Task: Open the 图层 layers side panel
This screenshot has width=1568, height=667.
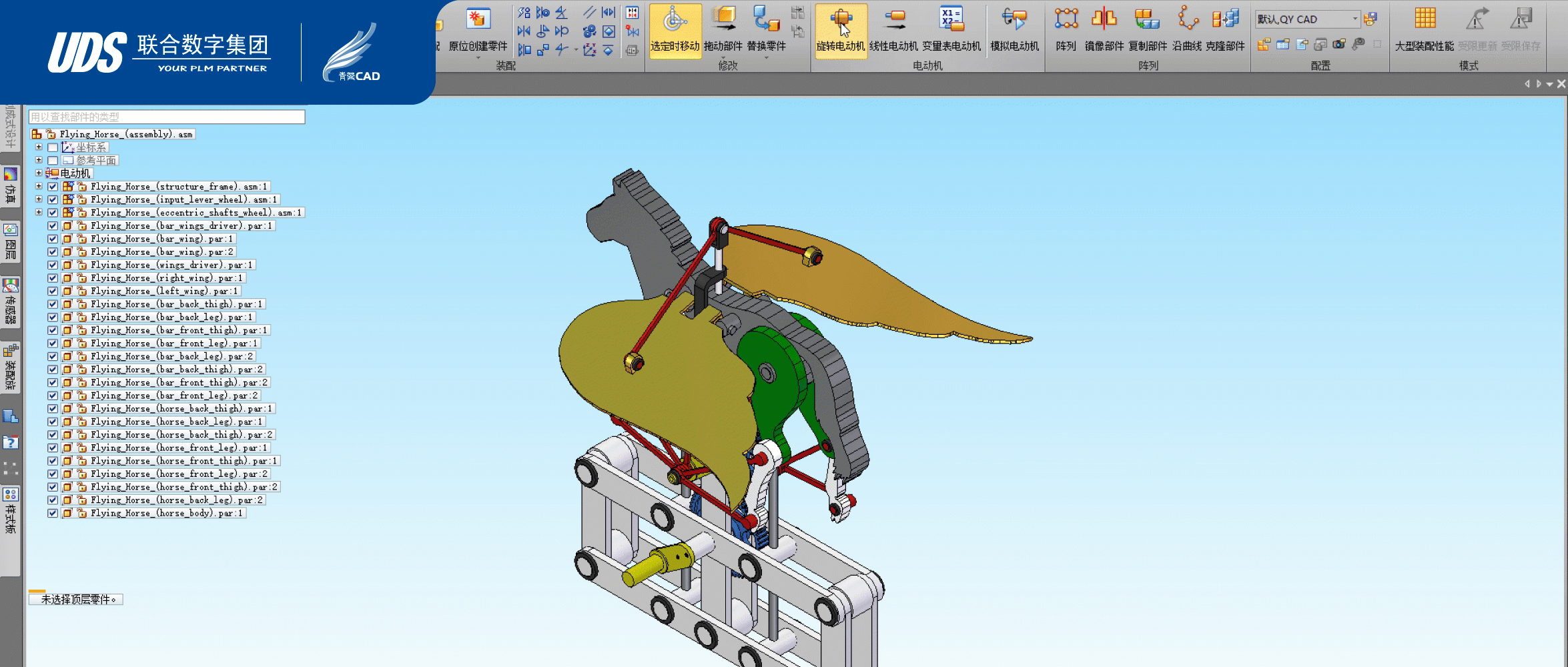Action: (10, 241)
